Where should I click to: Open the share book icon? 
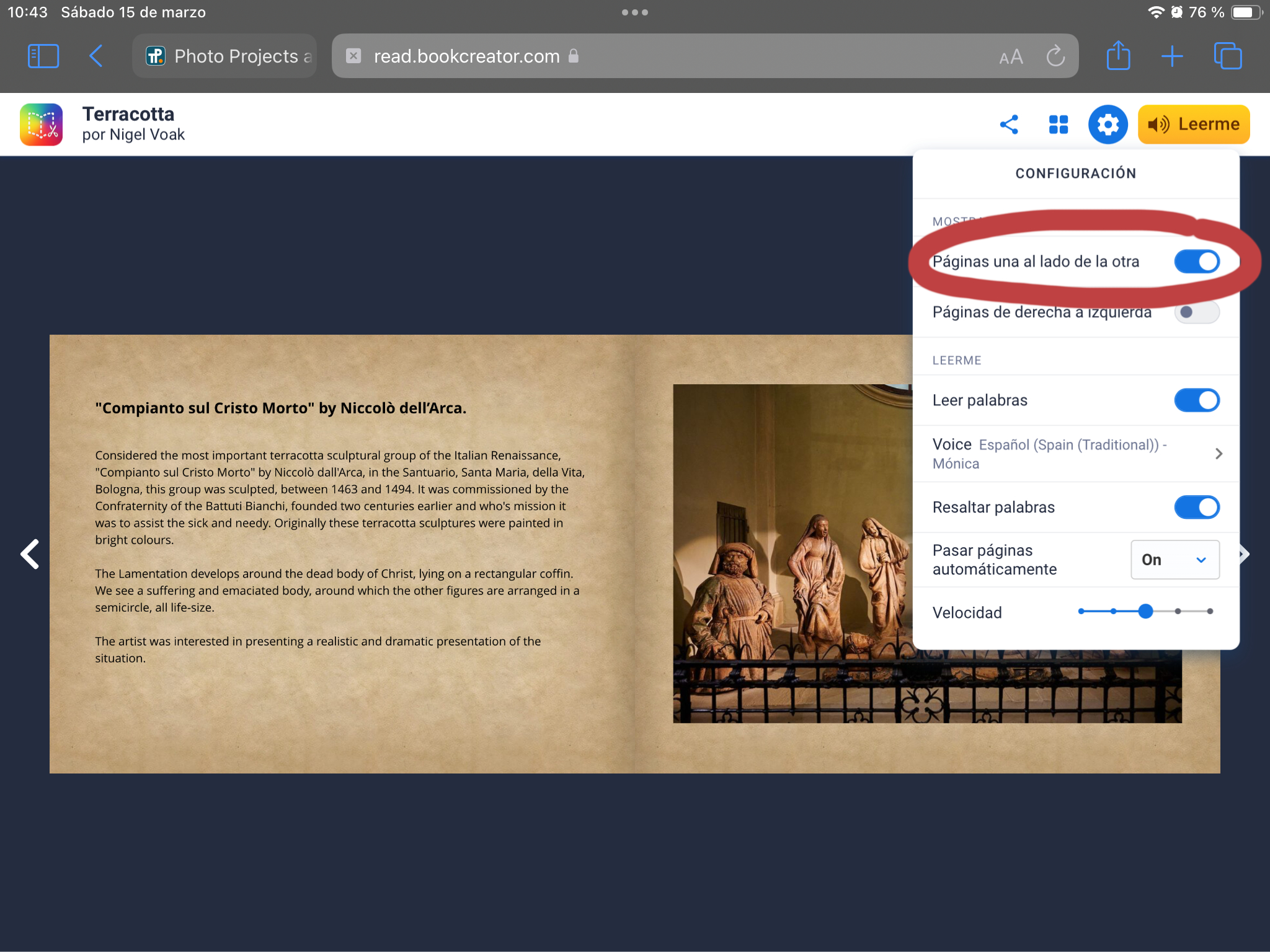coord(1009,125)
